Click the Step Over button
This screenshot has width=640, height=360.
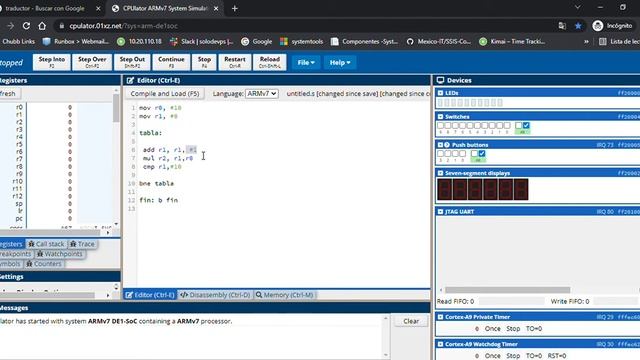point(92,62)
